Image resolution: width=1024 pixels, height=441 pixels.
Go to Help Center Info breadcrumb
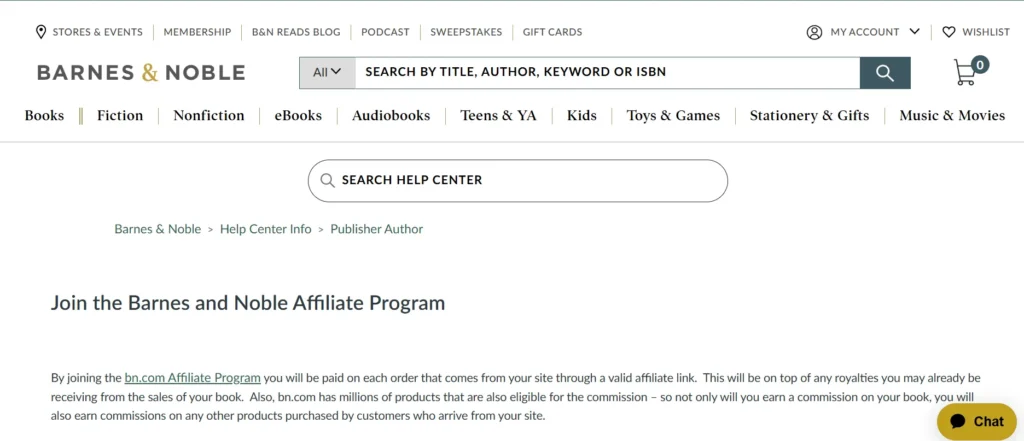pyautogui.click(x=266, y=229)
